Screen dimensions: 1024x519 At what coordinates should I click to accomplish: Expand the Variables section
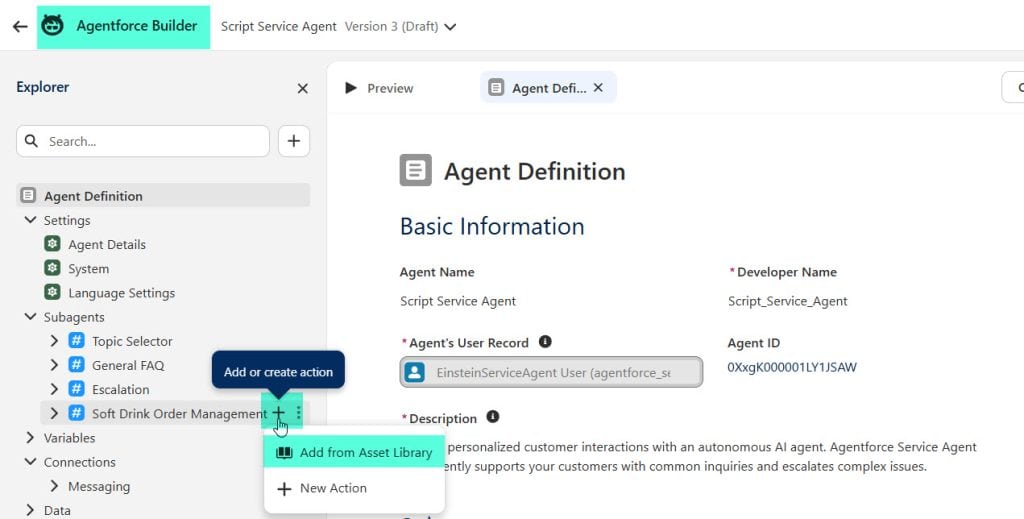click(30, 437)
